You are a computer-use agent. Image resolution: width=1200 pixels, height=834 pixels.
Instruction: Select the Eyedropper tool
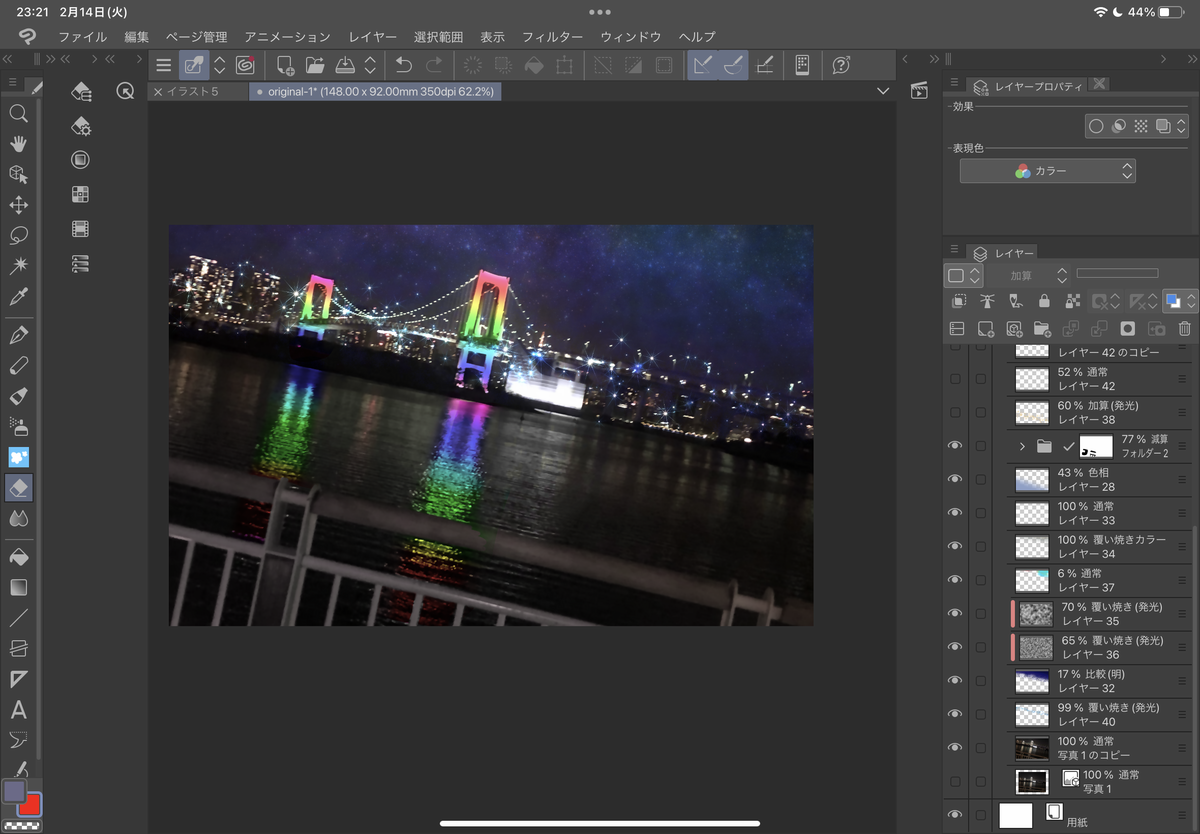(x=18, y=297)
